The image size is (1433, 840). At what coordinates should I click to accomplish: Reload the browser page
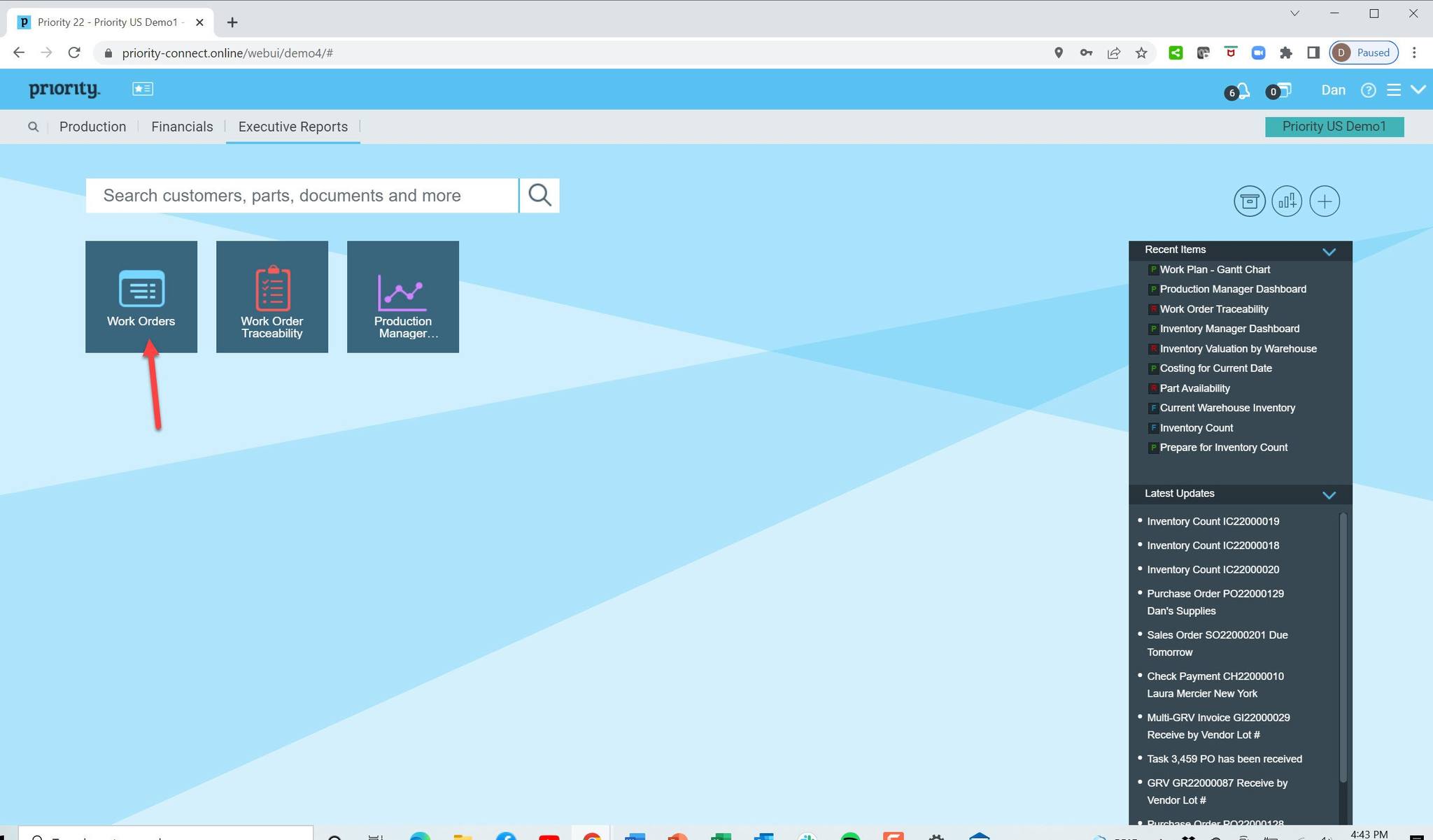click(74, 52)
